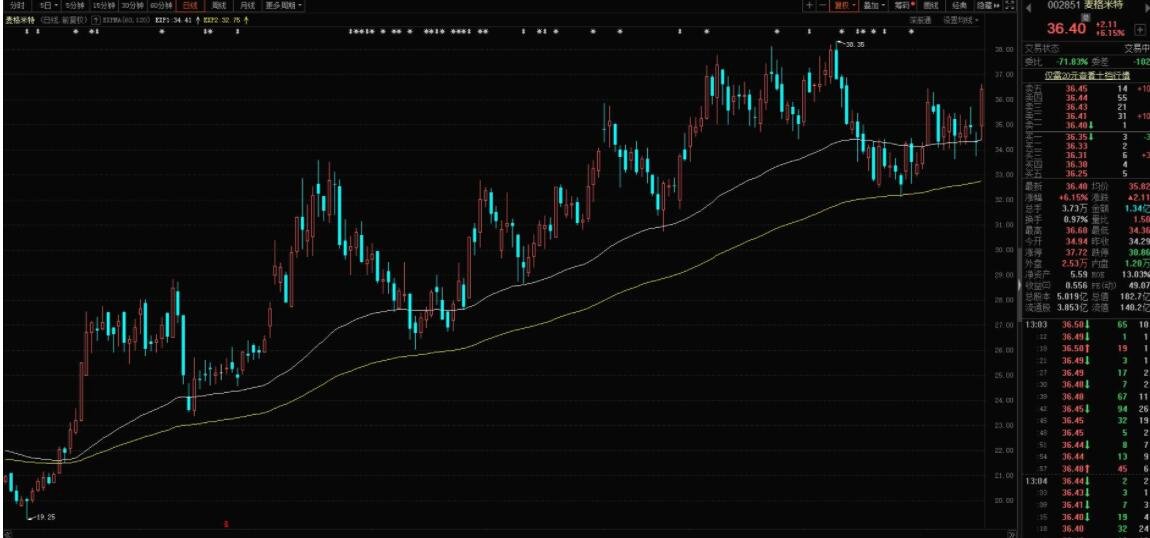Switch to 周线 weekly chart tab

coord(219,5)
